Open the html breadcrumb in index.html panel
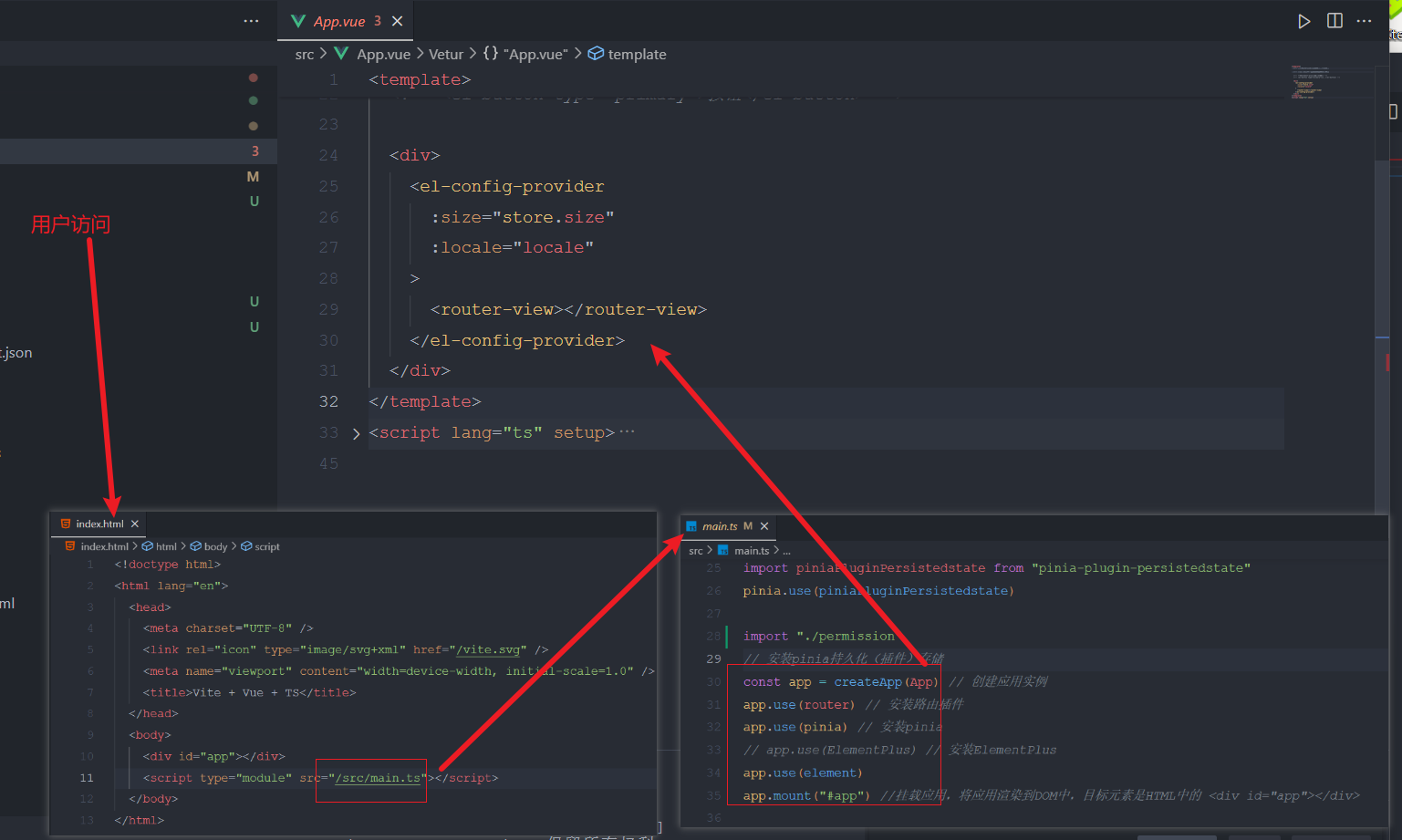 (x=166, y=546)
